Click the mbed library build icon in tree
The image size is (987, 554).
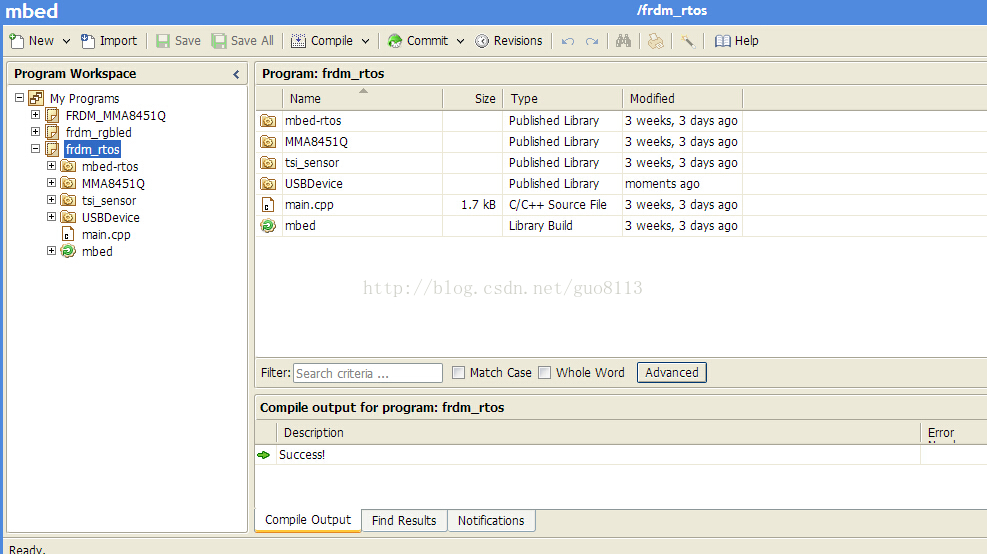(x=68, y=251)
